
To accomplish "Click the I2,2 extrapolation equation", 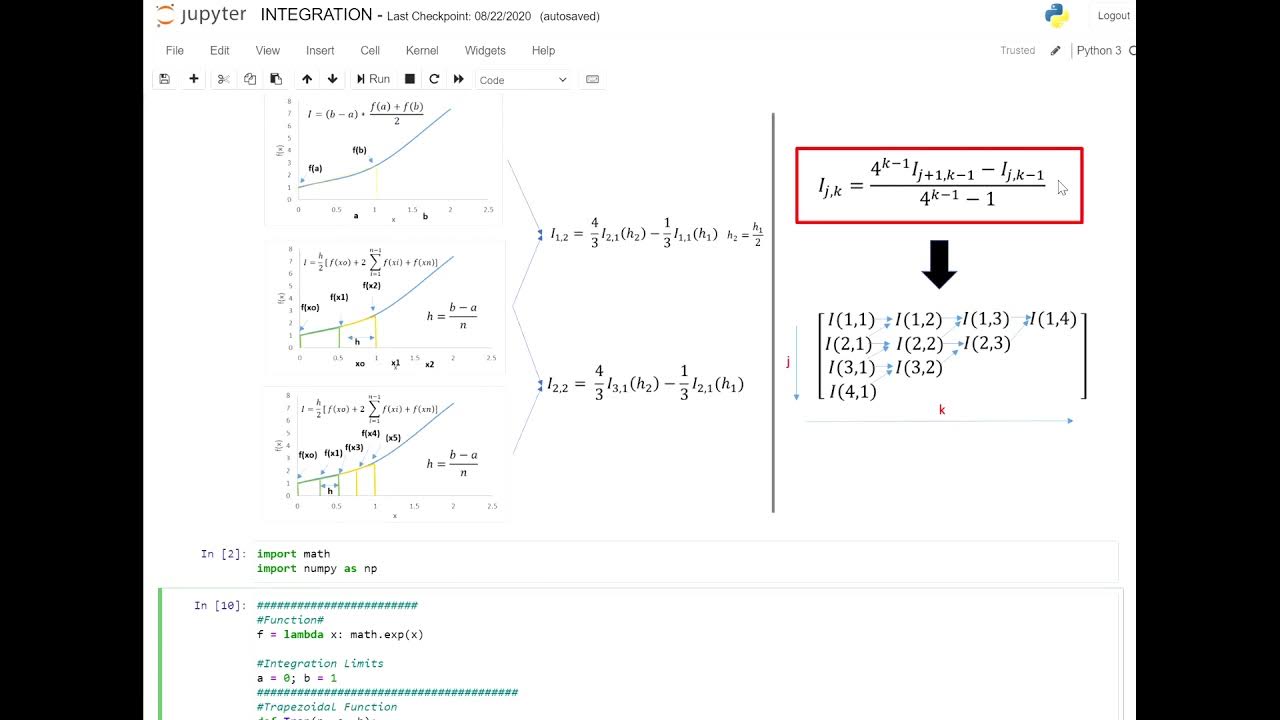I will point(645,384).
